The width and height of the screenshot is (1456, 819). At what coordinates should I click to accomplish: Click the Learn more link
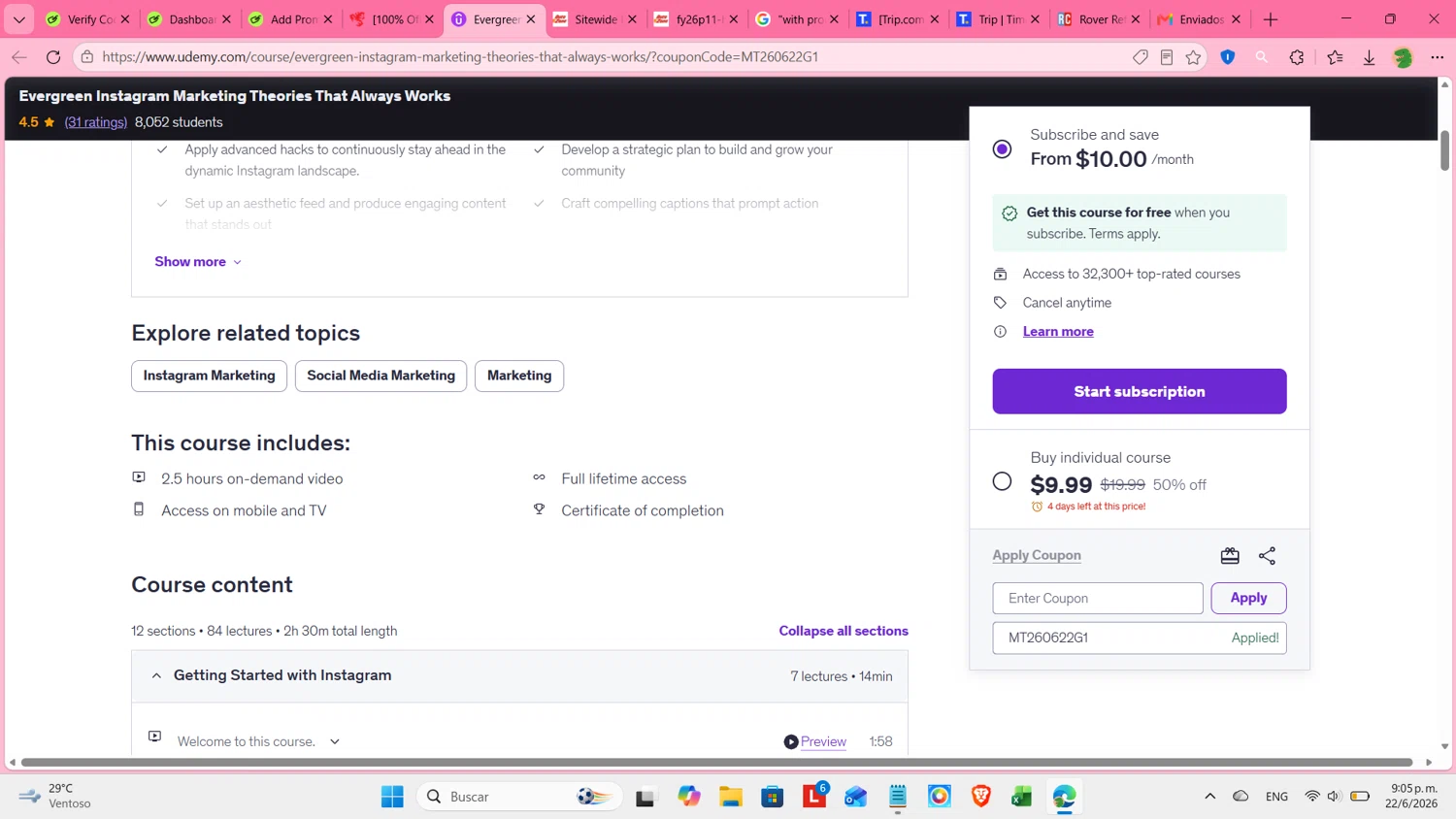tap(1058, 332)
